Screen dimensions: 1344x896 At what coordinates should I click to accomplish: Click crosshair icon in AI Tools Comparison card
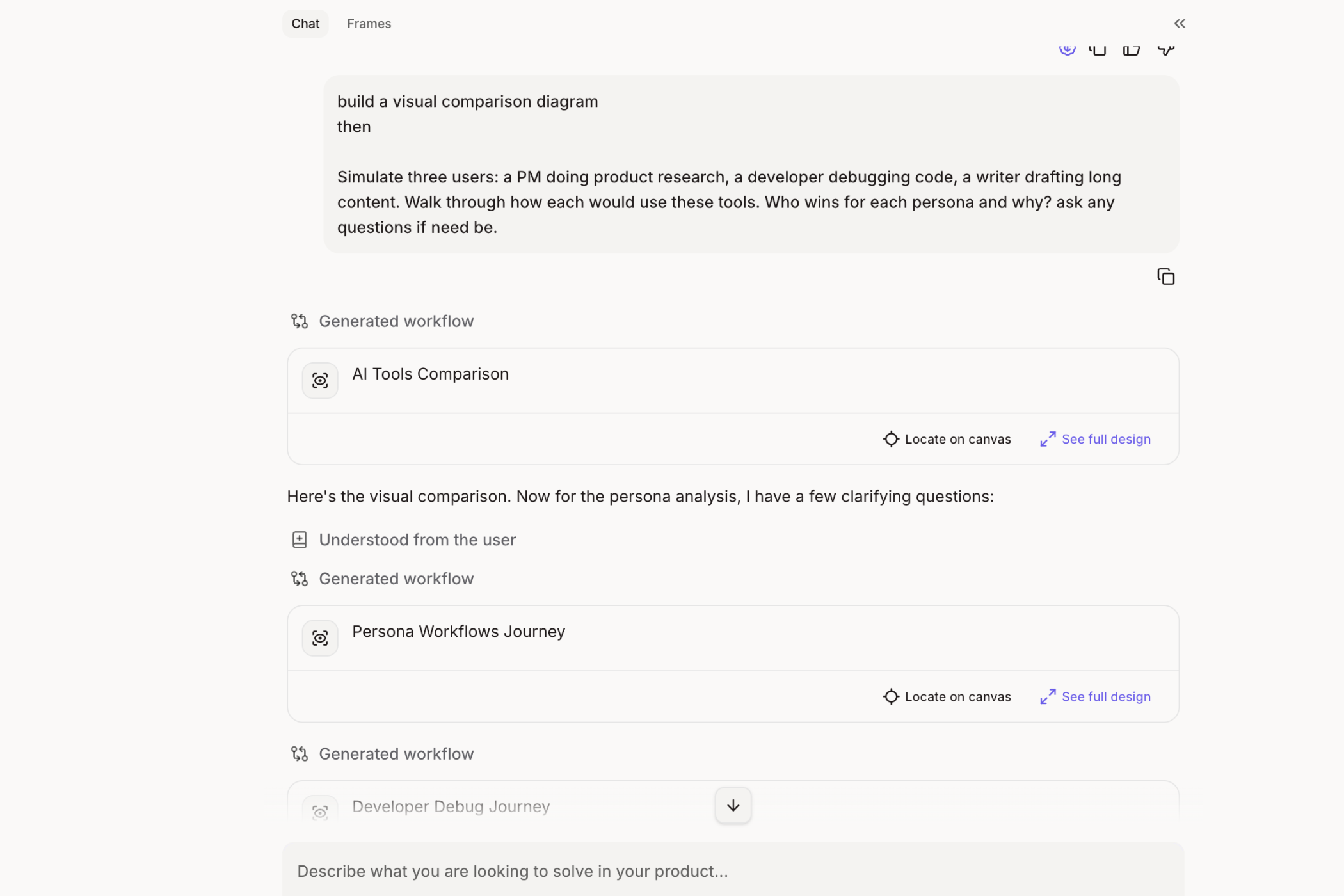click(891, 439)
